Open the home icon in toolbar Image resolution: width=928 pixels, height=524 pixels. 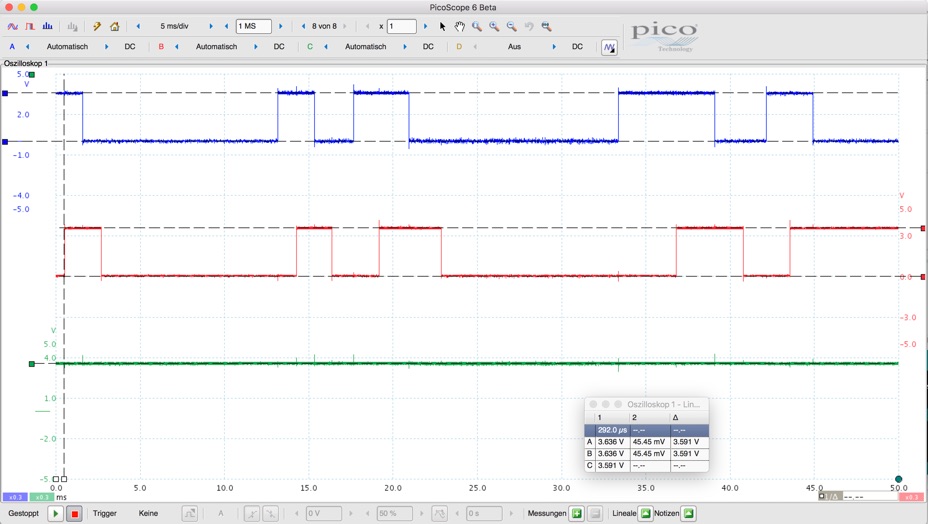(114, 26)
